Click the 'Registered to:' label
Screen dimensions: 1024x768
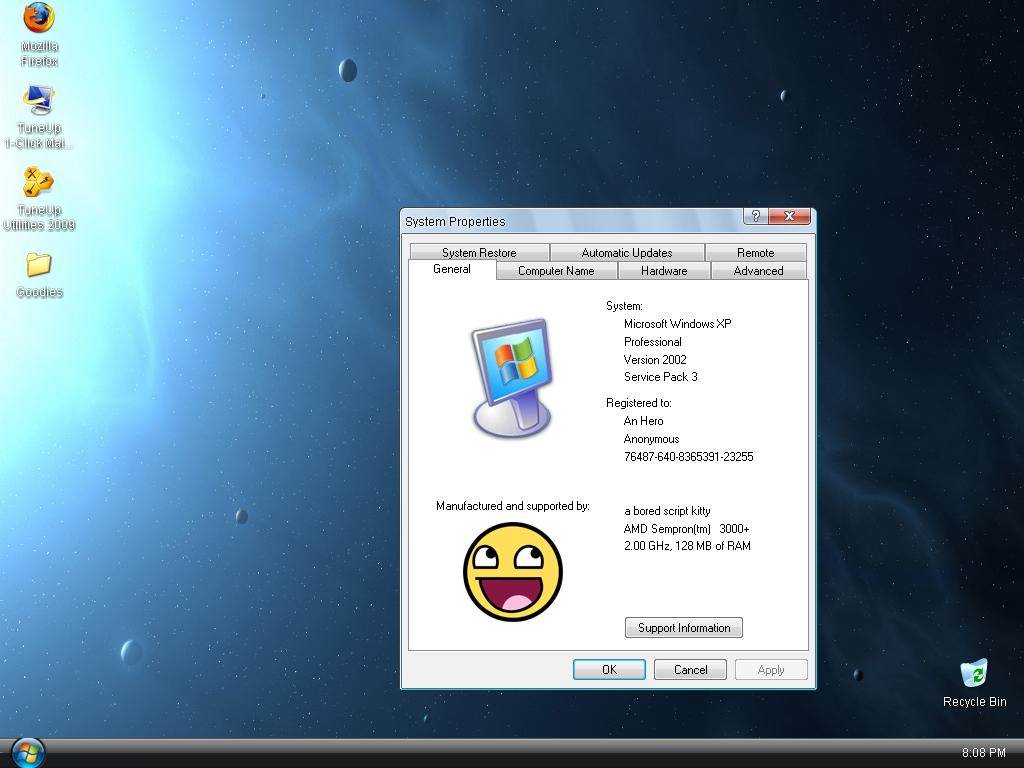[x=639, y=403]
